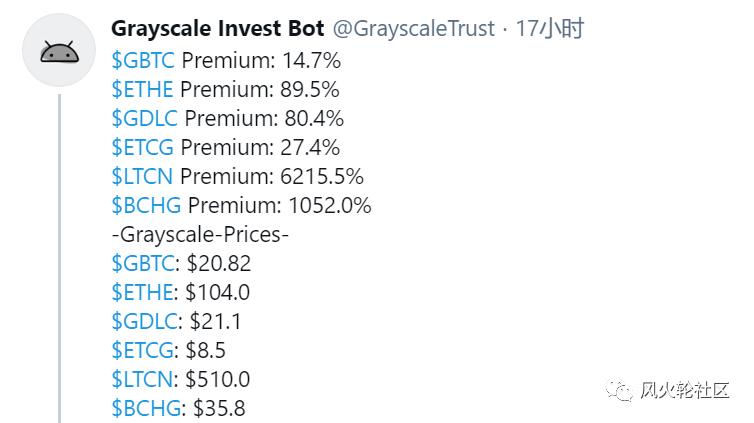Image resolution: width=754 pixels, height=423 pixels.
Task: Click the $ETHE cashtag in Premium line
Action: pos(143,89)
